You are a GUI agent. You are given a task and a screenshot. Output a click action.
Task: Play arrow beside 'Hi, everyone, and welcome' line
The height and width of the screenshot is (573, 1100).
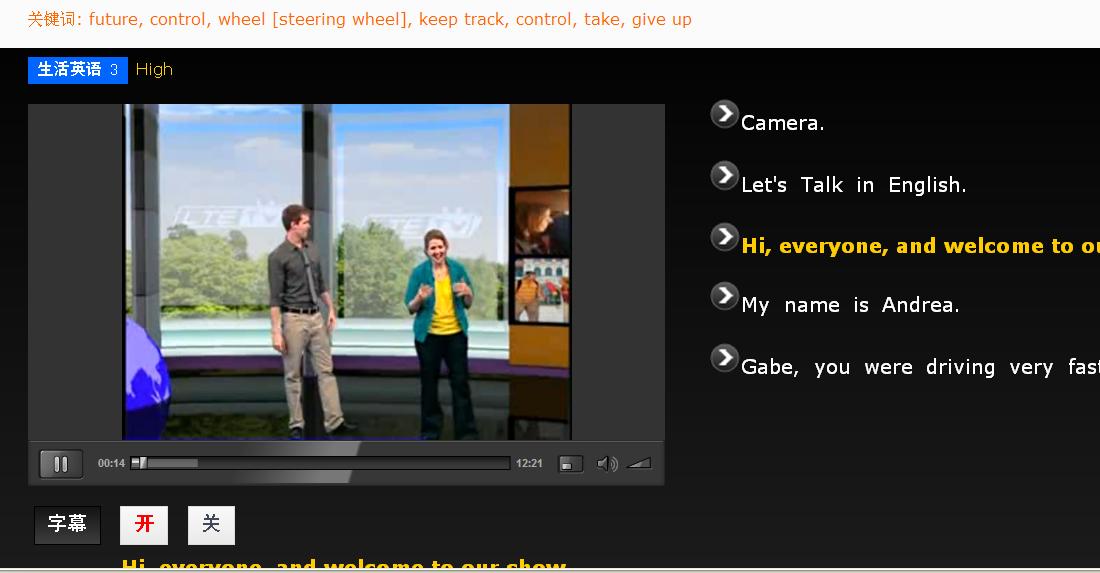tap(724, 237)
